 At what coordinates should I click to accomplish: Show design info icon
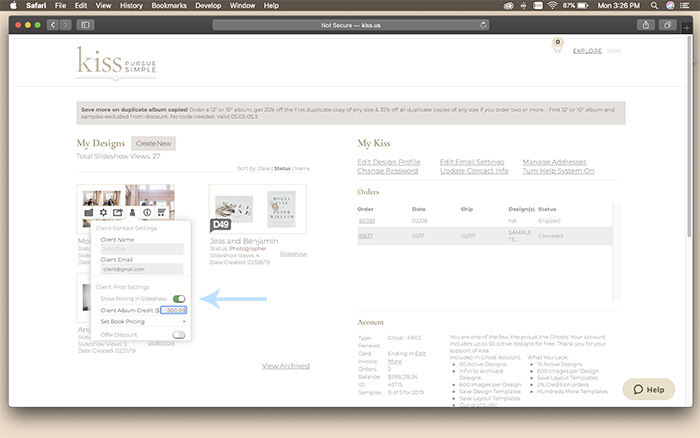(147, 213)
